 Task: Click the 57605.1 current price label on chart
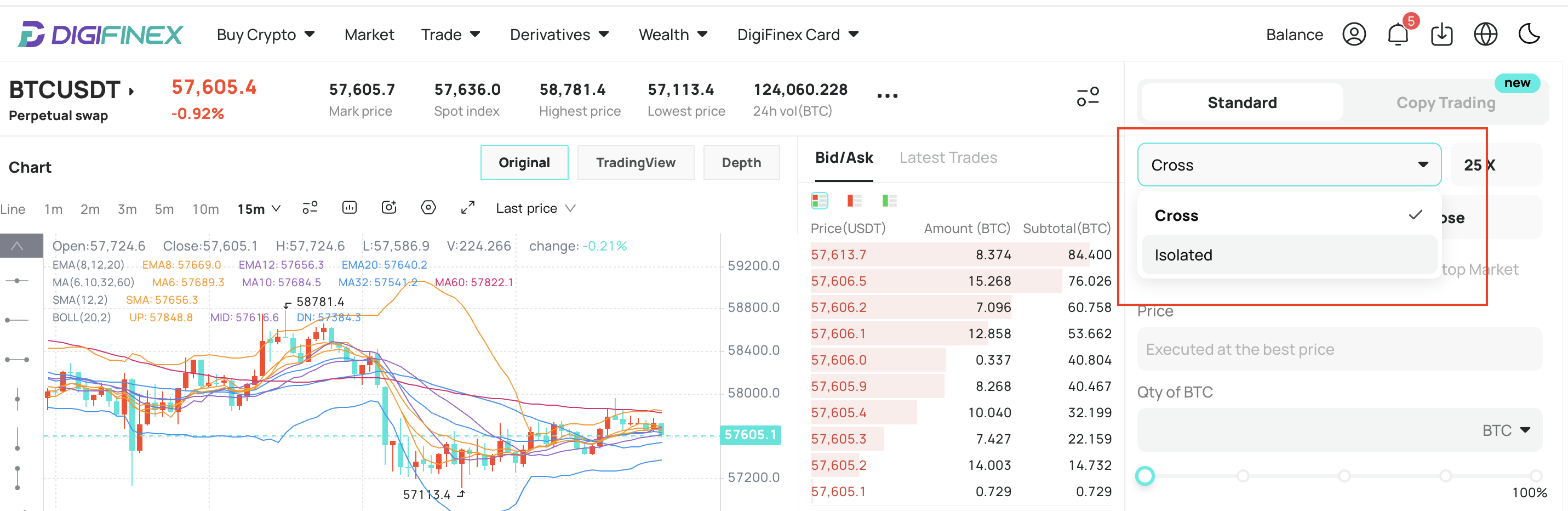click(x=750, y=435)
